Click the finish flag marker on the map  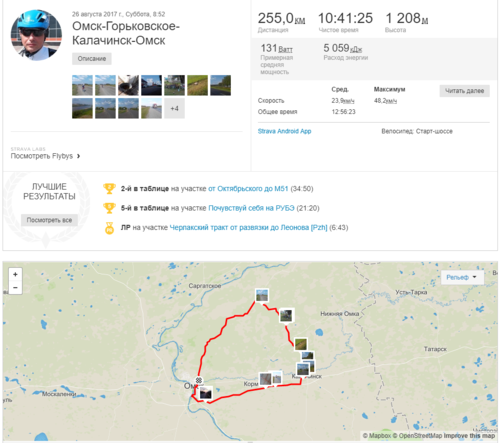199,380
